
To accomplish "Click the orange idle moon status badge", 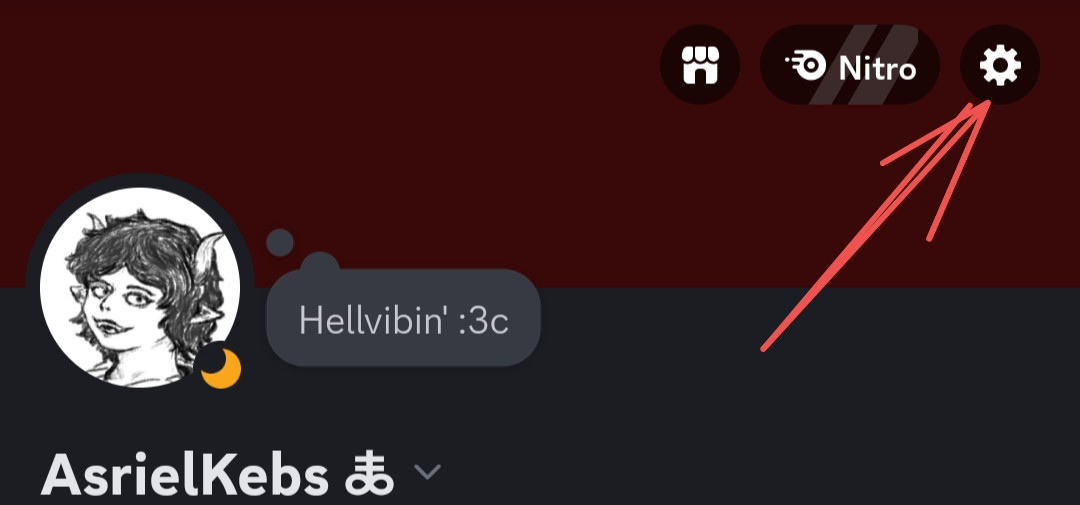I will (x=221, y=369).
